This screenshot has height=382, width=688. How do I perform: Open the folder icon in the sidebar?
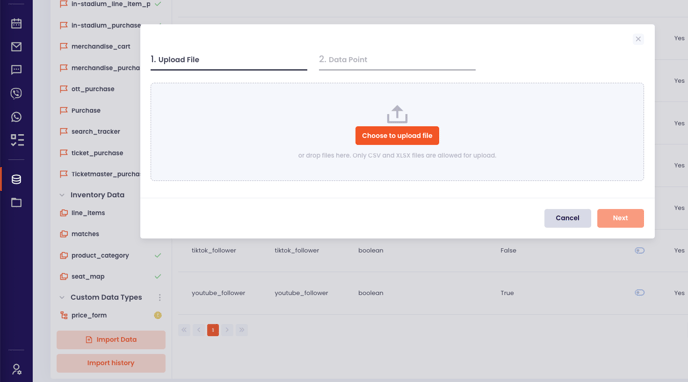[x=16, y=203]
